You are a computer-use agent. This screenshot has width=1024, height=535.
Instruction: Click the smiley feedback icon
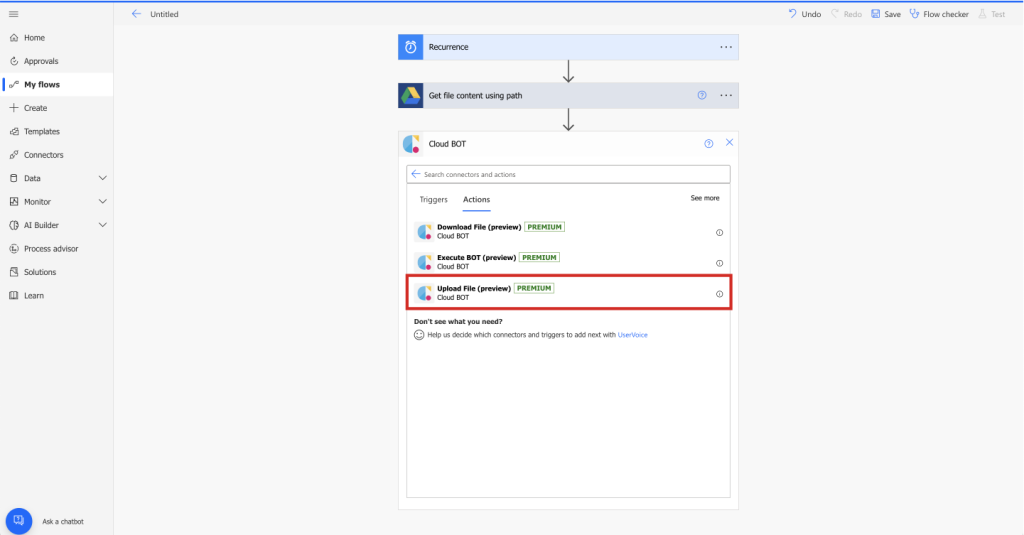point(419,335)
